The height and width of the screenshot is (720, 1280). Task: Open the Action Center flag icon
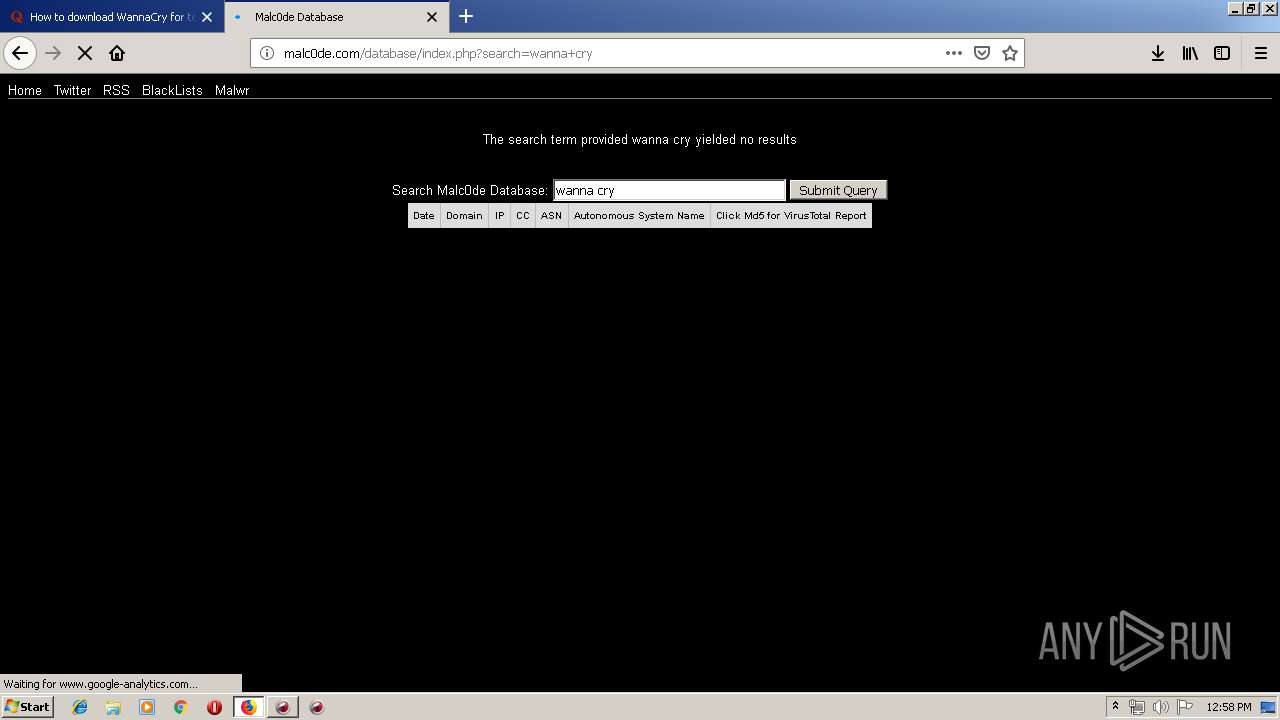pos(1184,707)
